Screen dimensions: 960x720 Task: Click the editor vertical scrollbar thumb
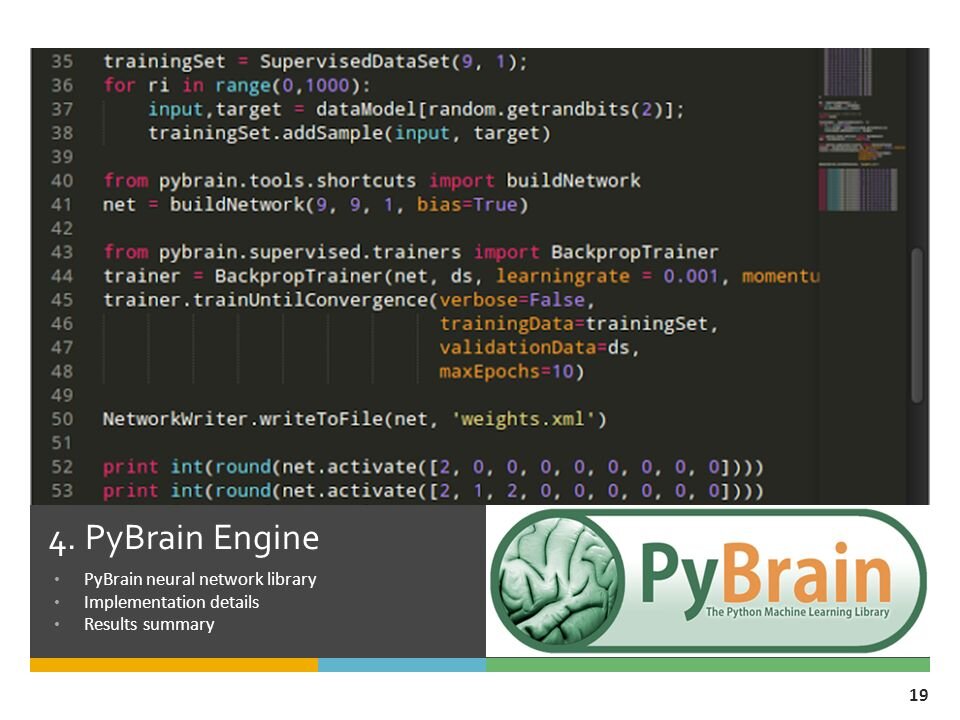click(917, 325)
